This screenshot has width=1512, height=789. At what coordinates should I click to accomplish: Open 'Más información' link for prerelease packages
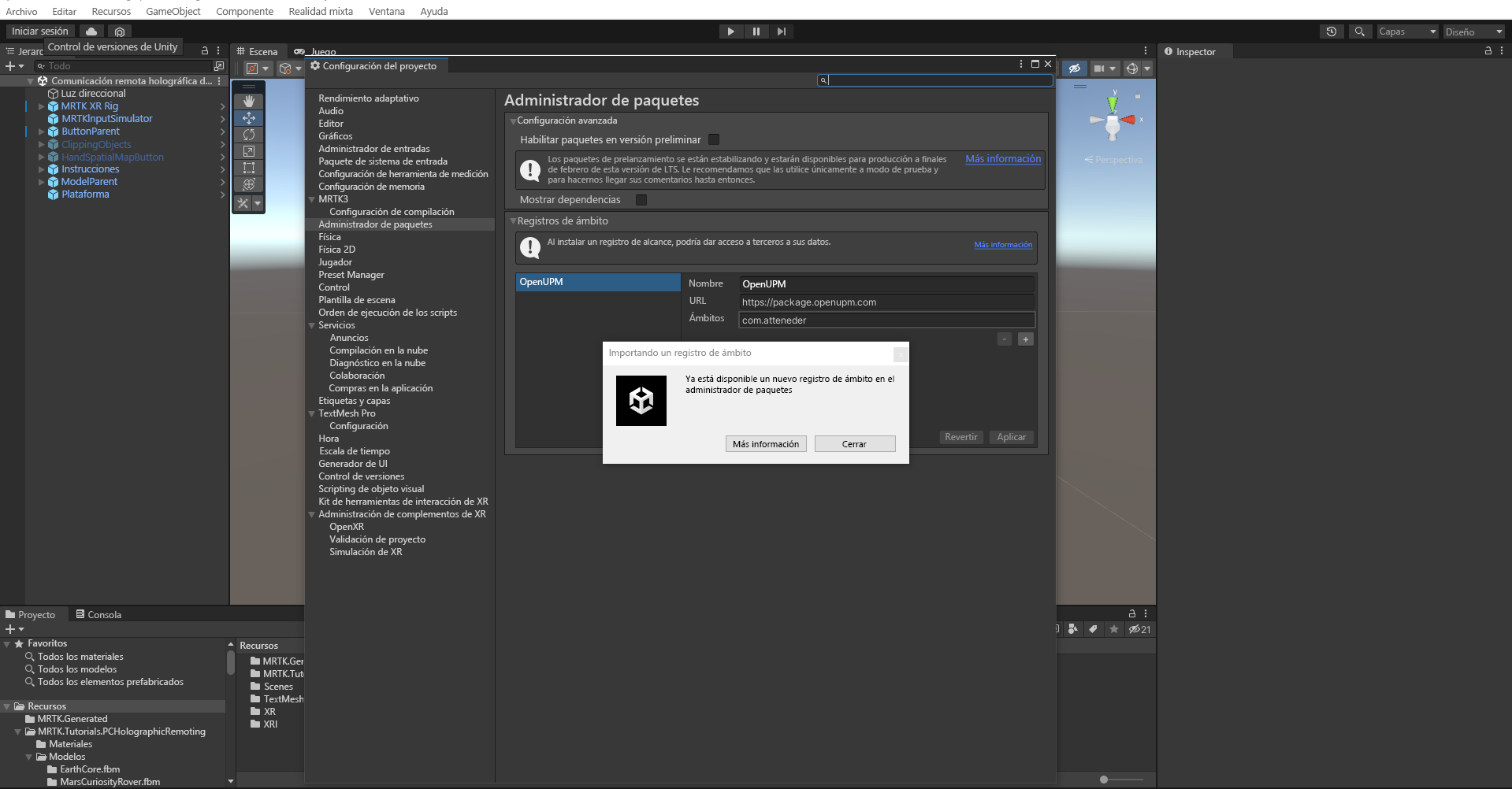pyautogui.click(x=1003, y=159)
